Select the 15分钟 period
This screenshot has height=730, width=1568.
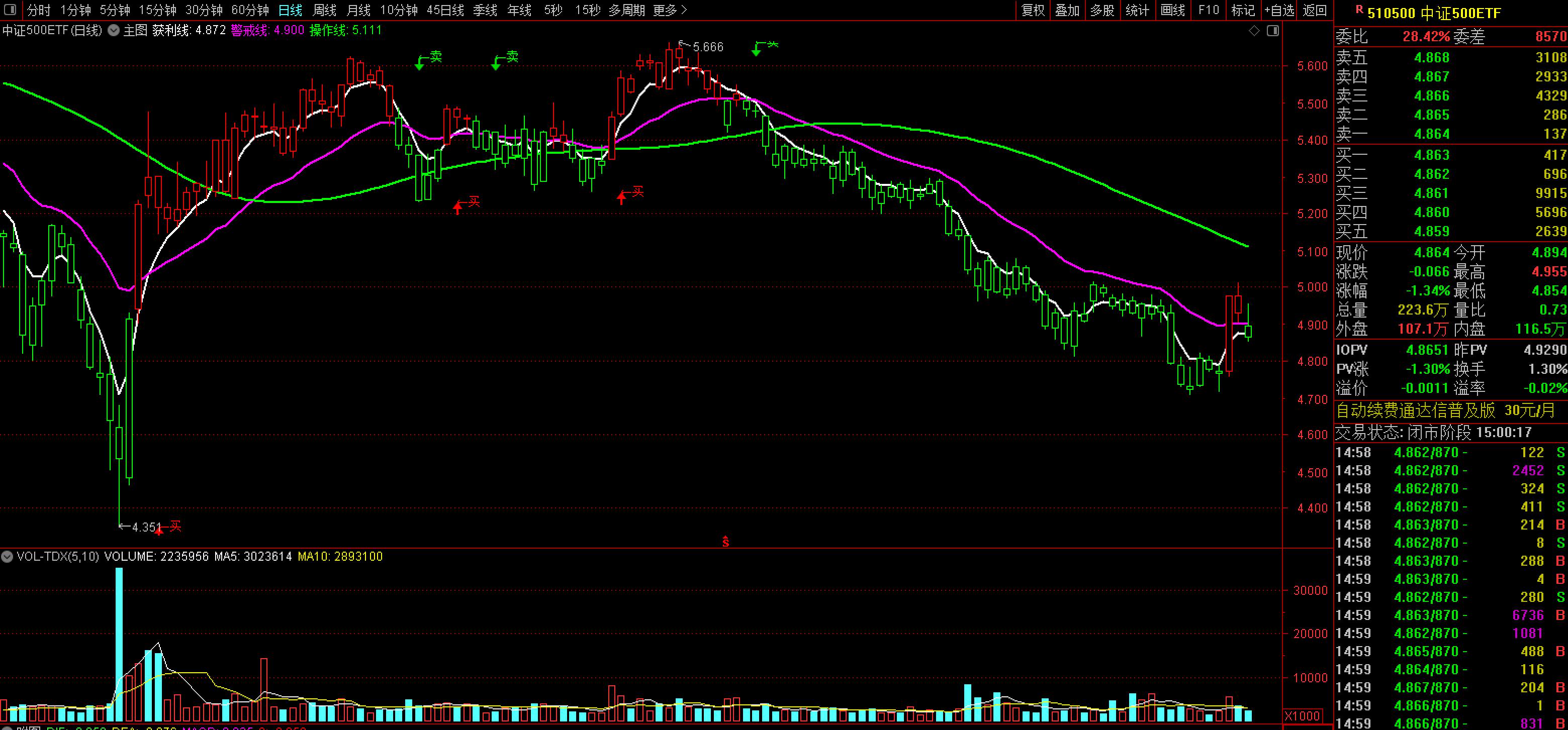158,10
